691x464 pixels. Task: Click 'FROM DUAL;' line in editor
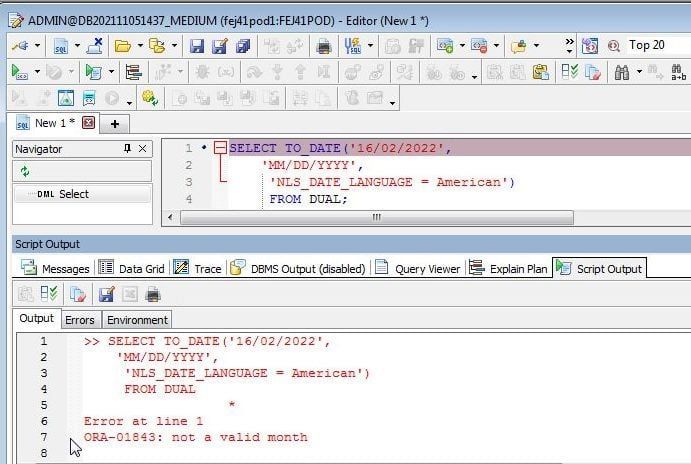pyautogui.click(x=308, y=199)
